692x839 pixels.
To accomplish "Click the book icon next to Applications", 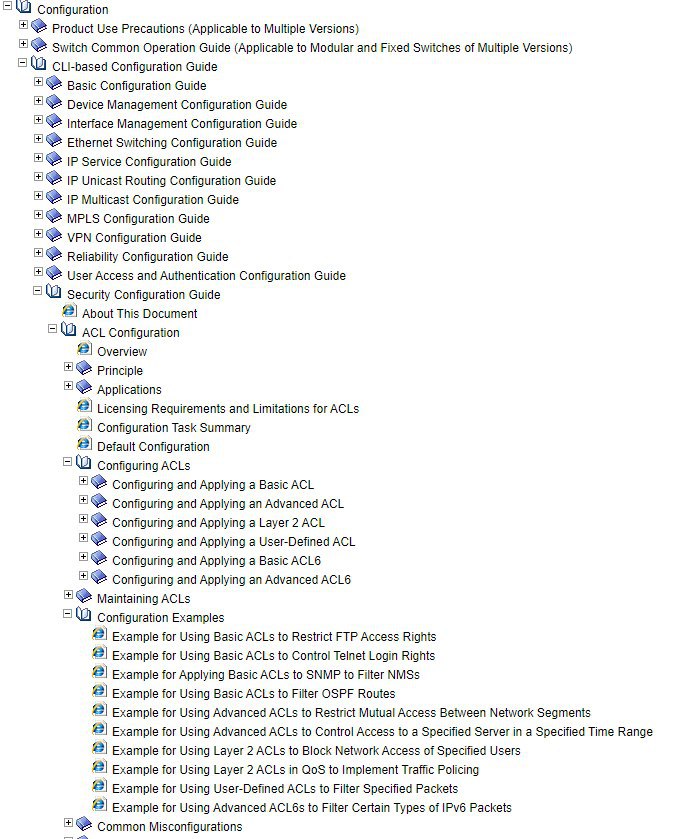I will [84, 387].
